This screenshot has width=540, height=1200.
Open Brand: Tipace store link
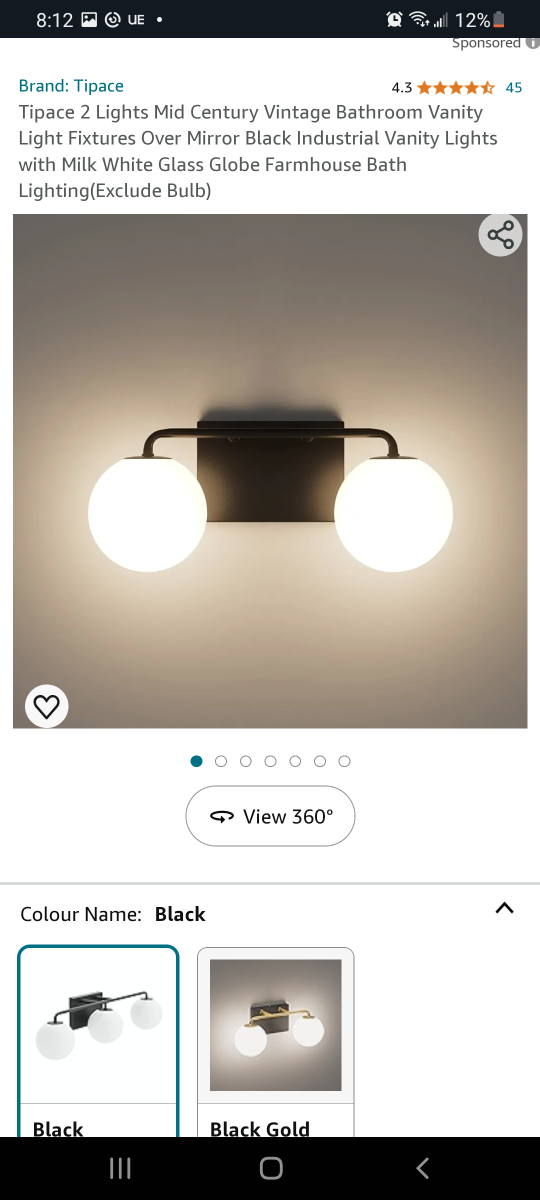click(71, 86)
